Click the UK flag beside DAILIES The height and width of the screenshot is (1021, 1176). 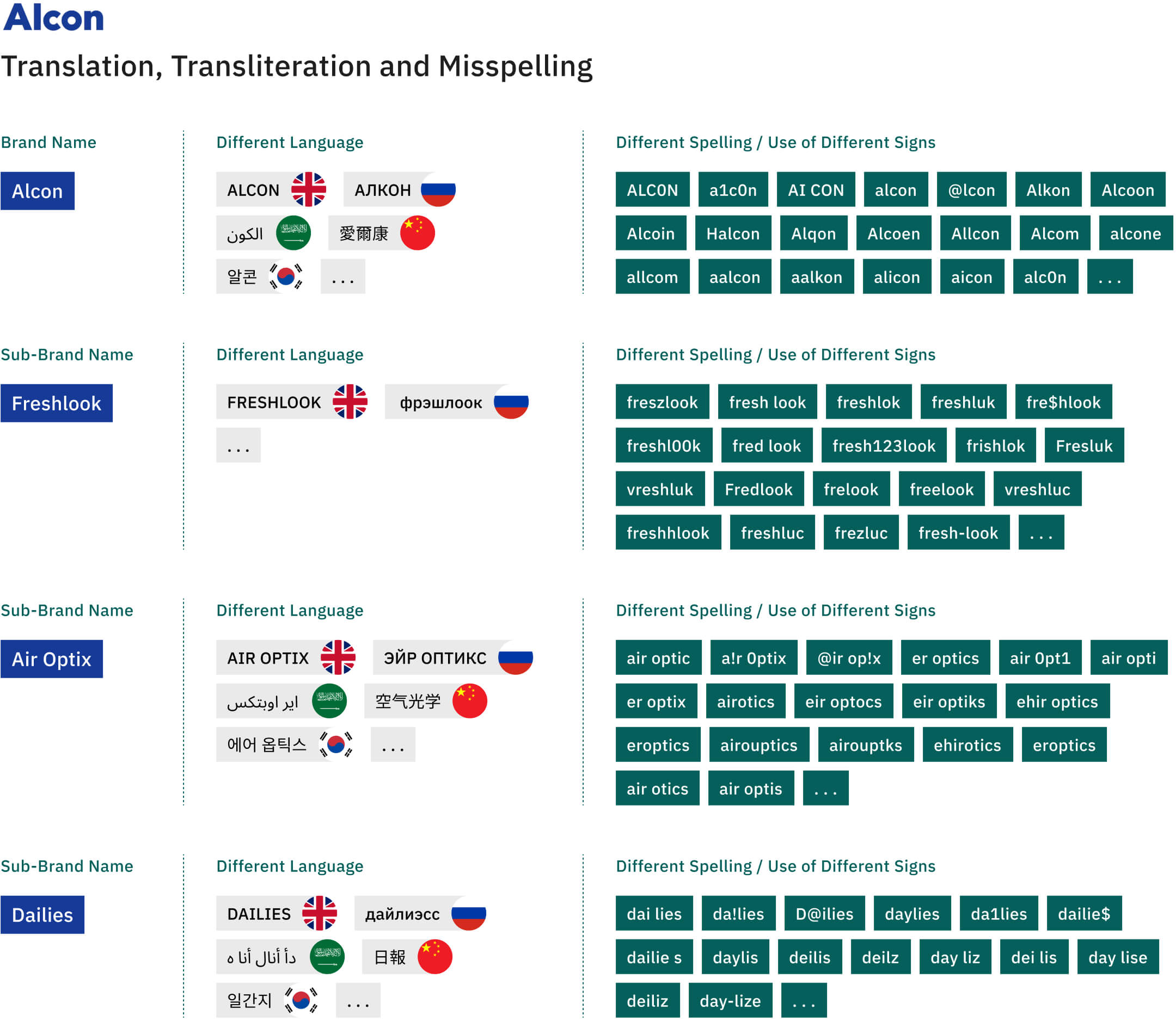tap(319, 913)
